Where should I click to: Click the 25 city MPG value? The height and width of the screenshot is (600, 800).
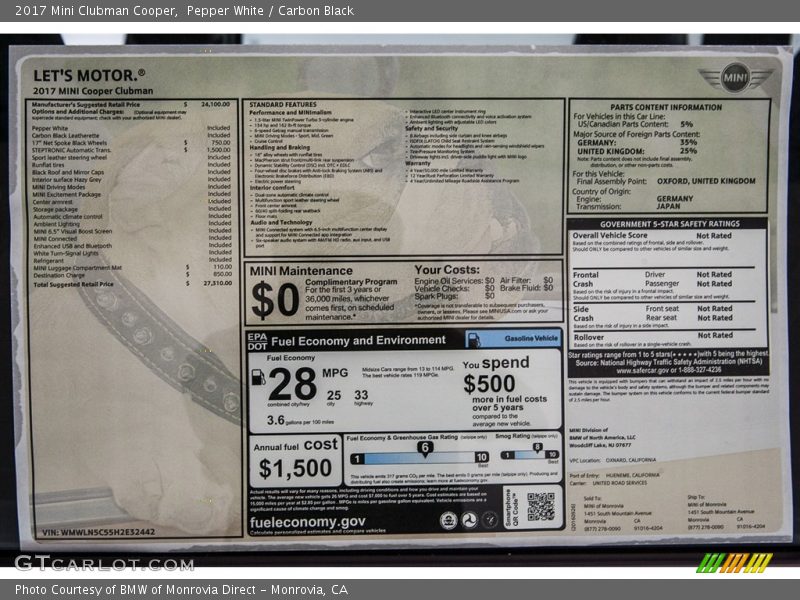click(x=334, y=395)
